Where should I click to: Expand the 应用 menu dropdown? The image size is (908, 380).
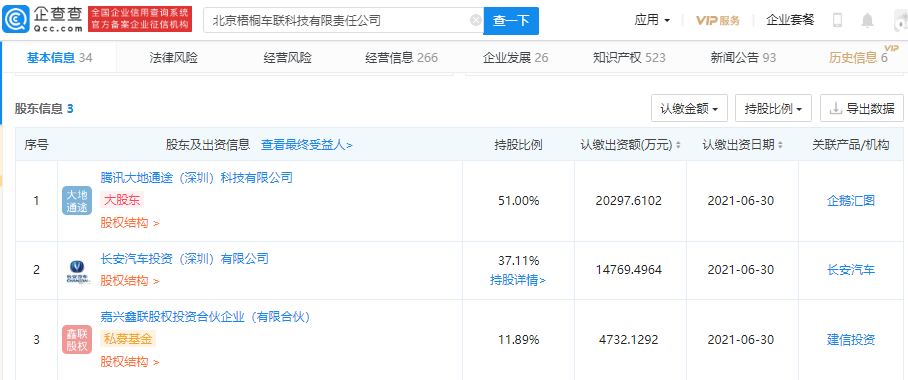click(652, 20)
